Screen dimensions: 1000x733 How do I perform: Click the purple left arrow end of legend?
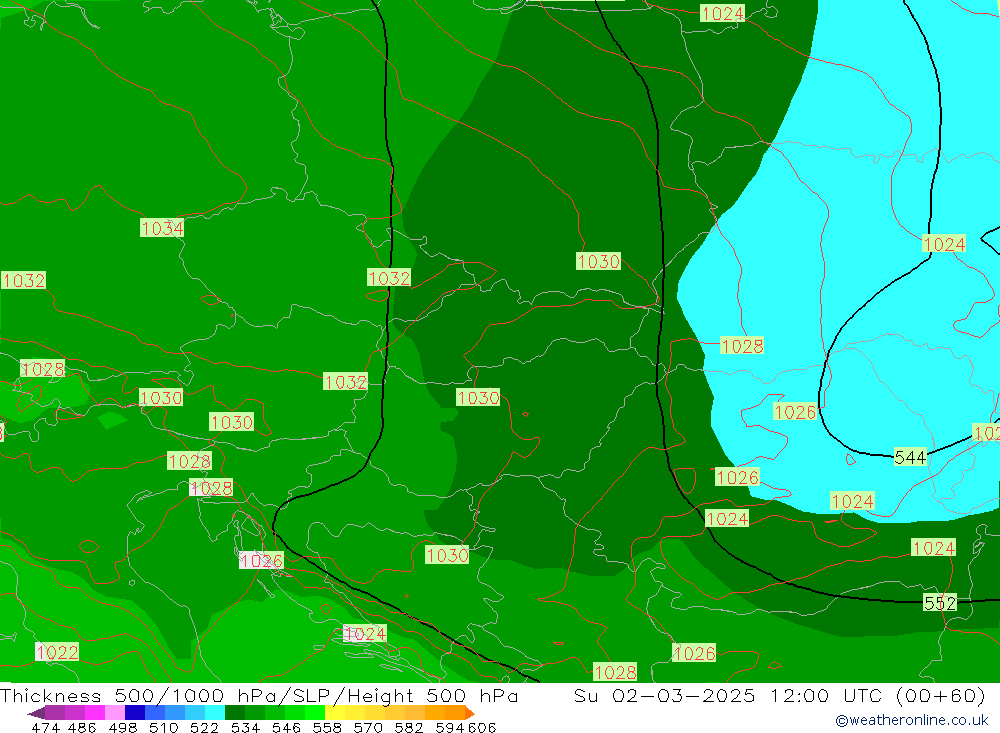coord(36,713)
